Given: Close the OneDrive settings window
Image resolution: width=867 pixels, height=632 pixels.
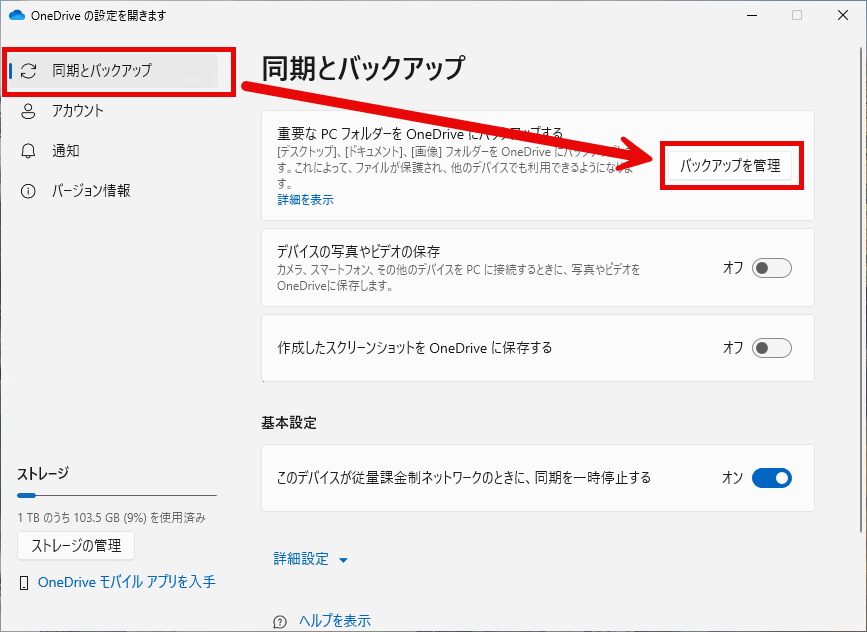Looking at the screenshot, I should pyautogui.click(x=843, y=15).
